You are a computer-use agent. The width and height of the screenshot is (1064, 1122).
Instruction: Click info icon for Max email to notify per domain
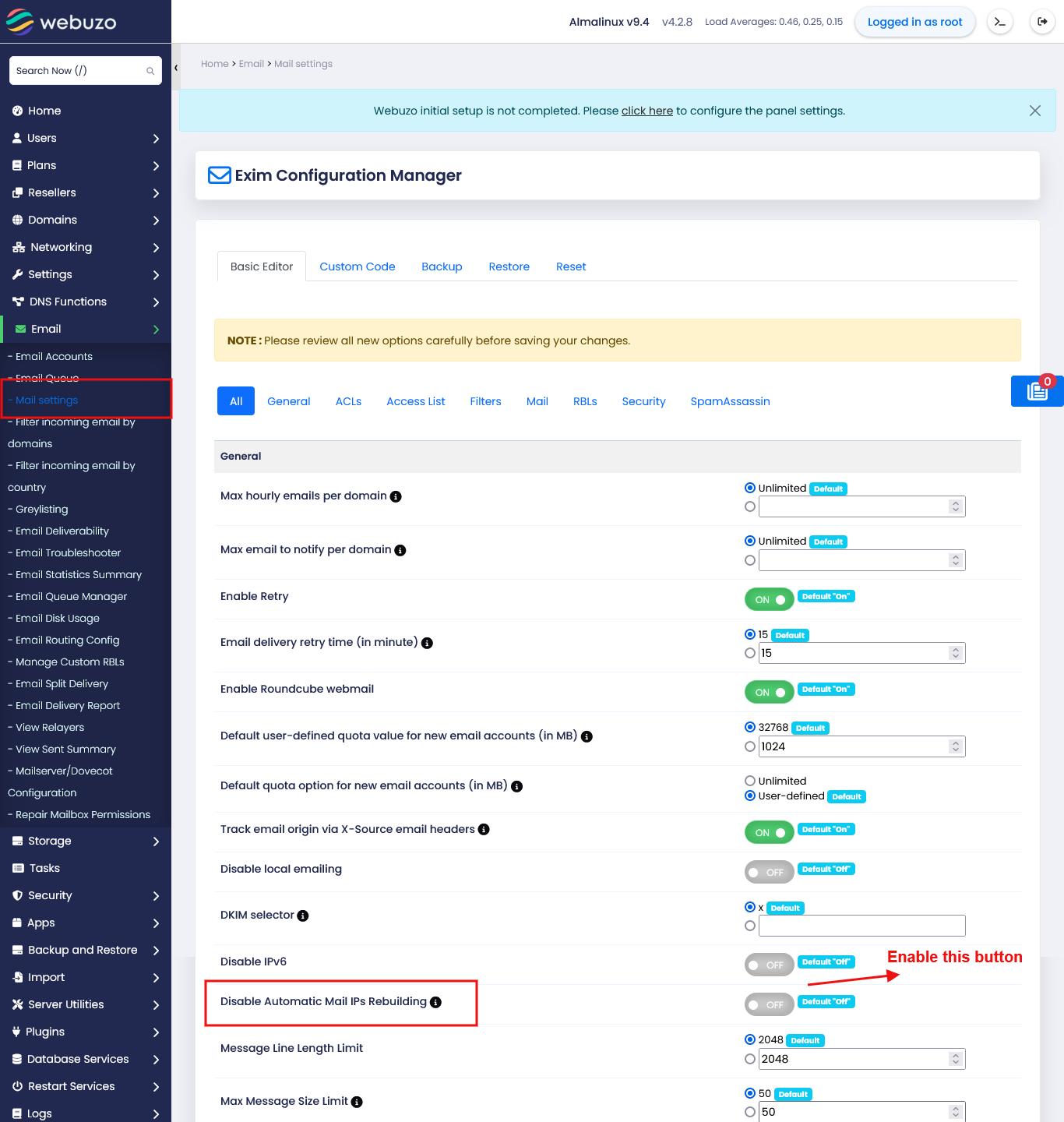pos(400,550)
